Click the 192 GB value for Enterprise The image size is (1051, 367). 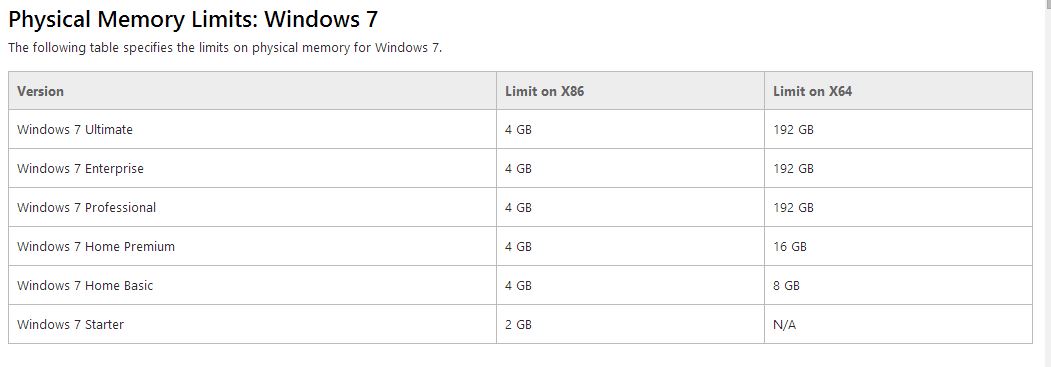point(793,169)
